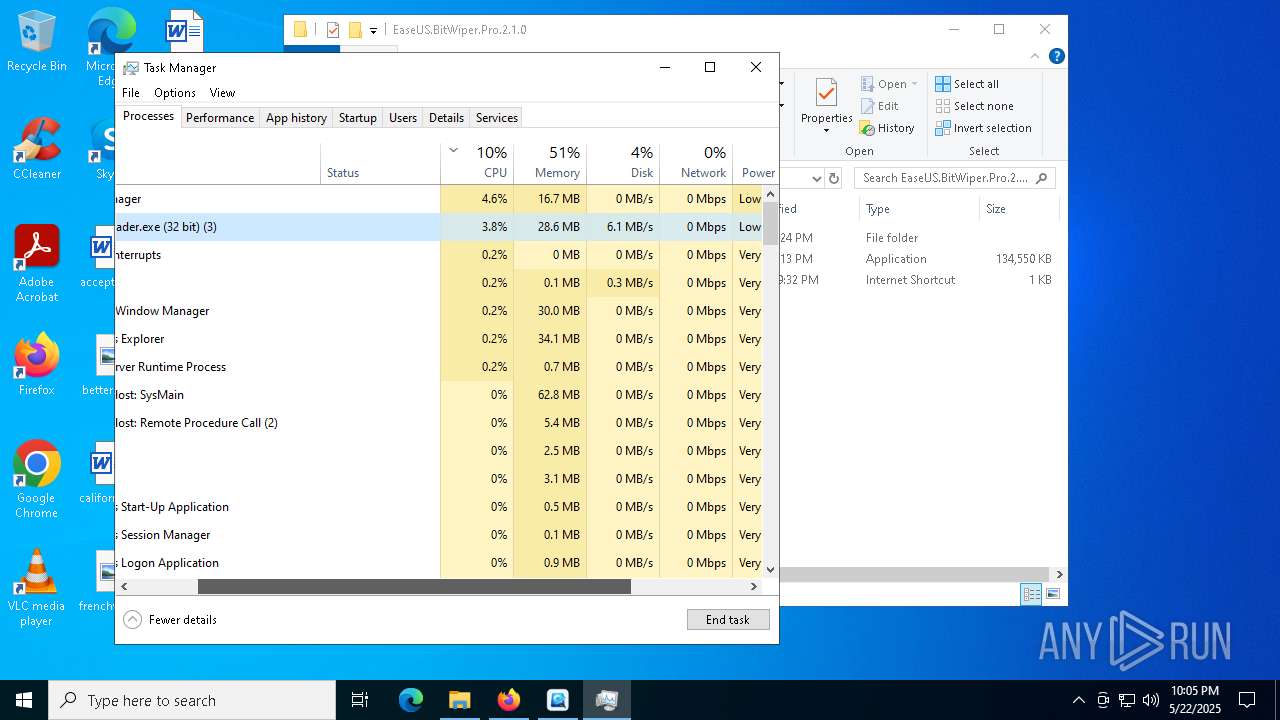This screenshot has width=1280, height=720.
Task: Open Task Manager Options menu
Action: (175, 92)
